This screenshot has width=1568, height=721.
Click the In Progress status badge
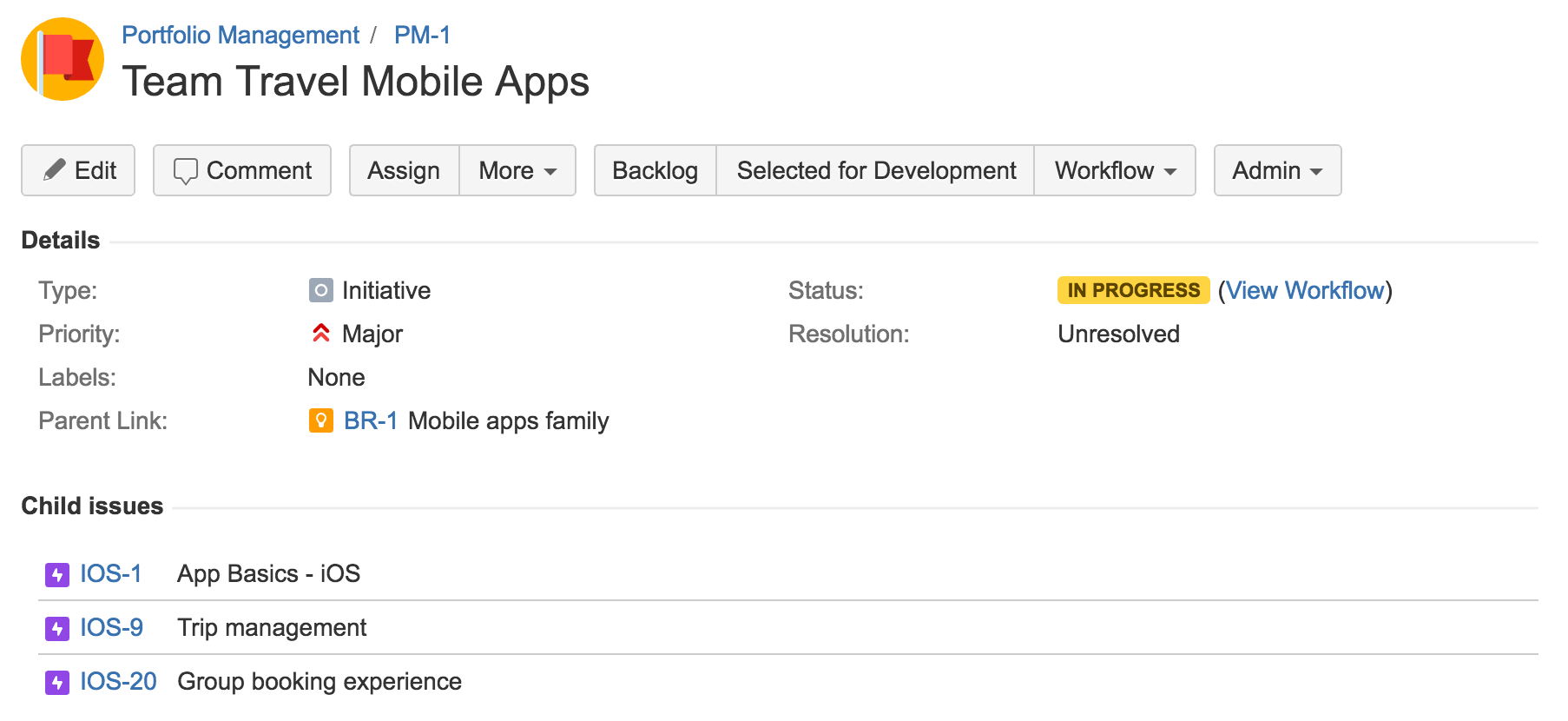(1133, 290)
